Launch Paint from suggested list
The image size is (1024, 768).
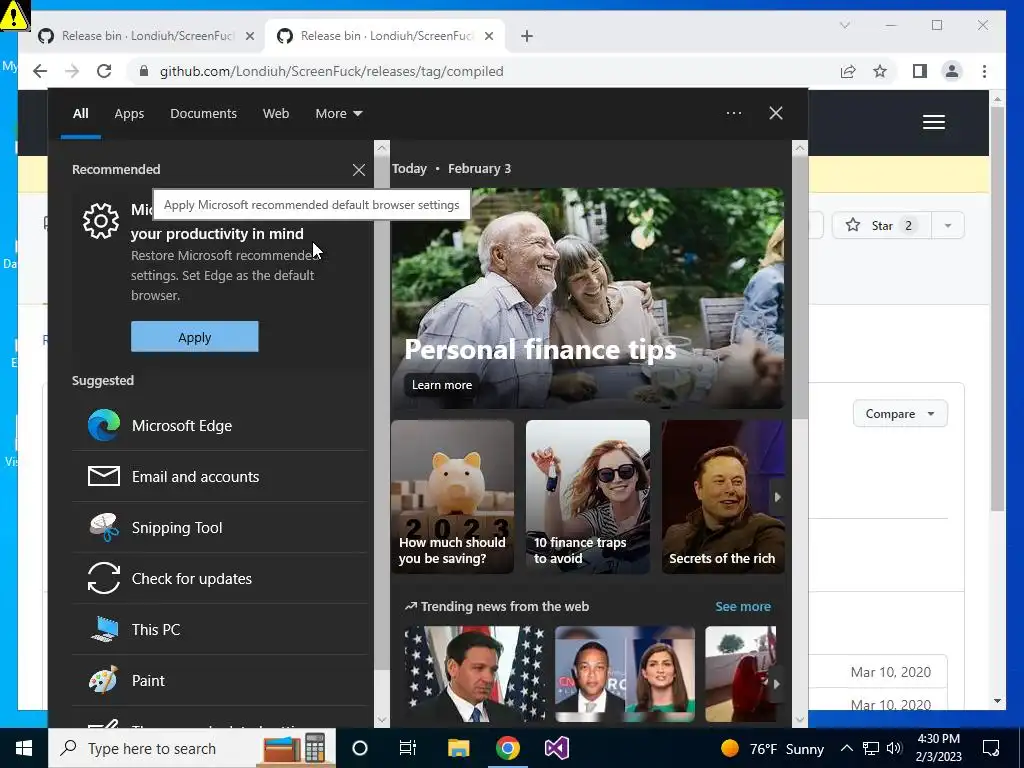click(219, 680)
